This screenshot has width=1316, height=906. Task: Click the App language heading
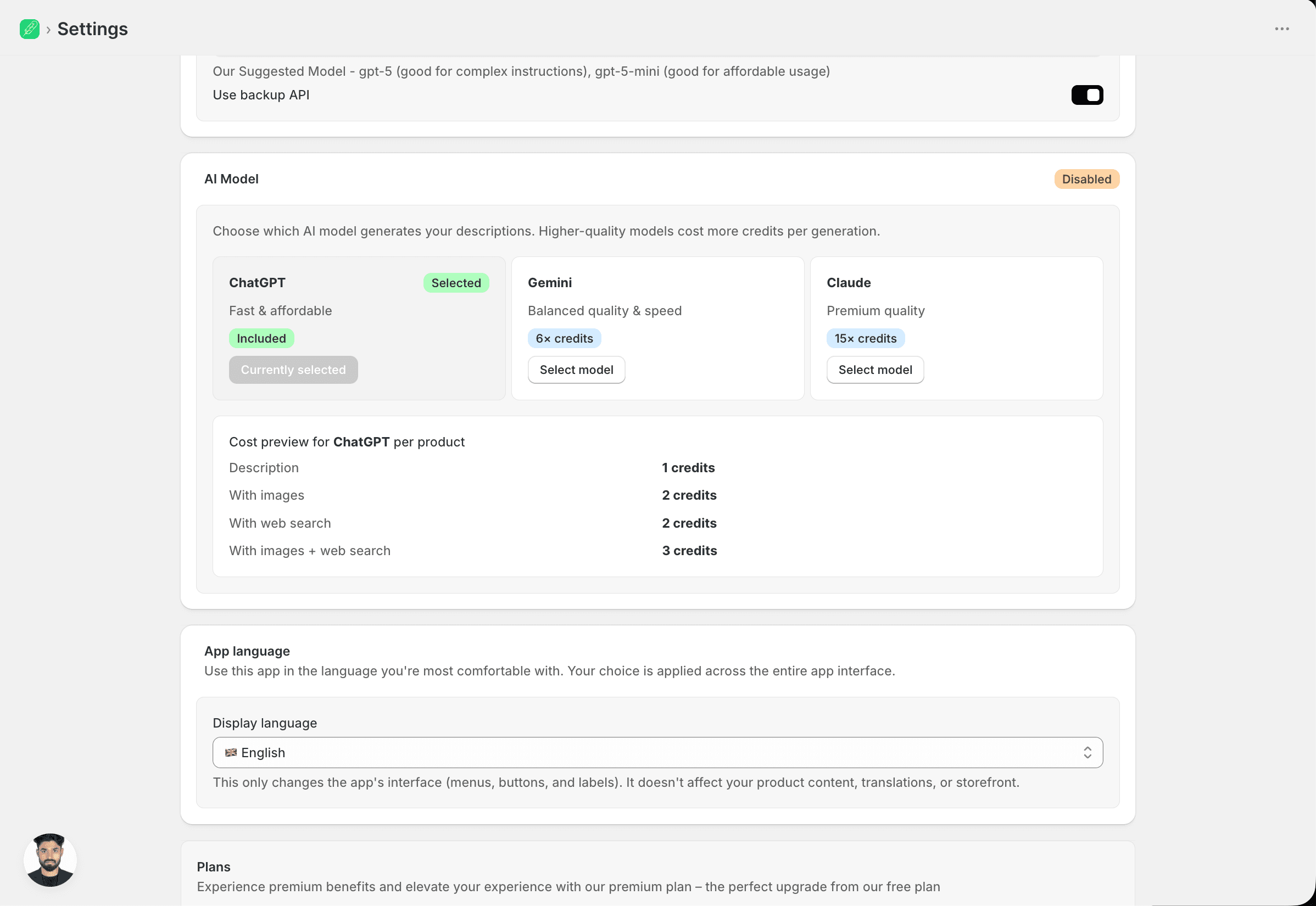point(247,651)
